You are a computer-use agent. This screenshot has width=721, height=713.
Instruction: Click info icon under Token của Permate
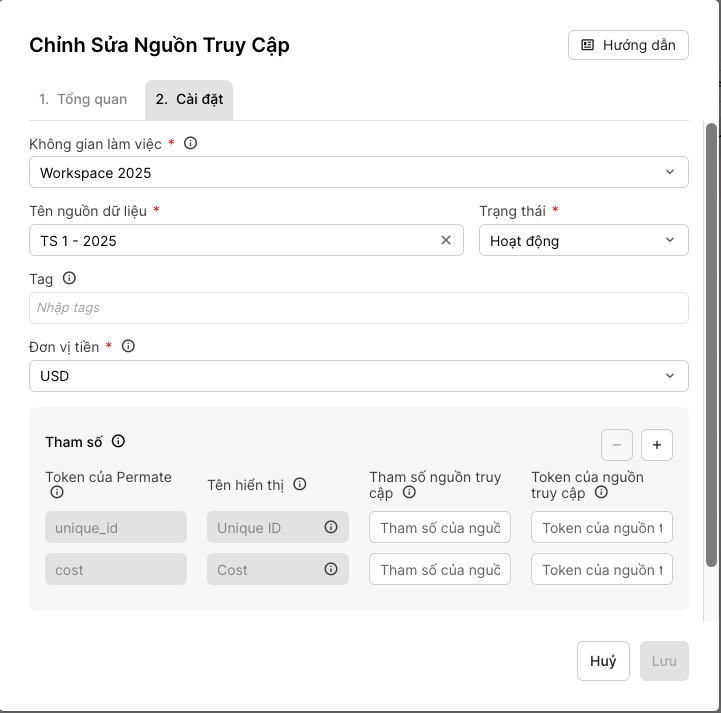[x=57, y=492]
